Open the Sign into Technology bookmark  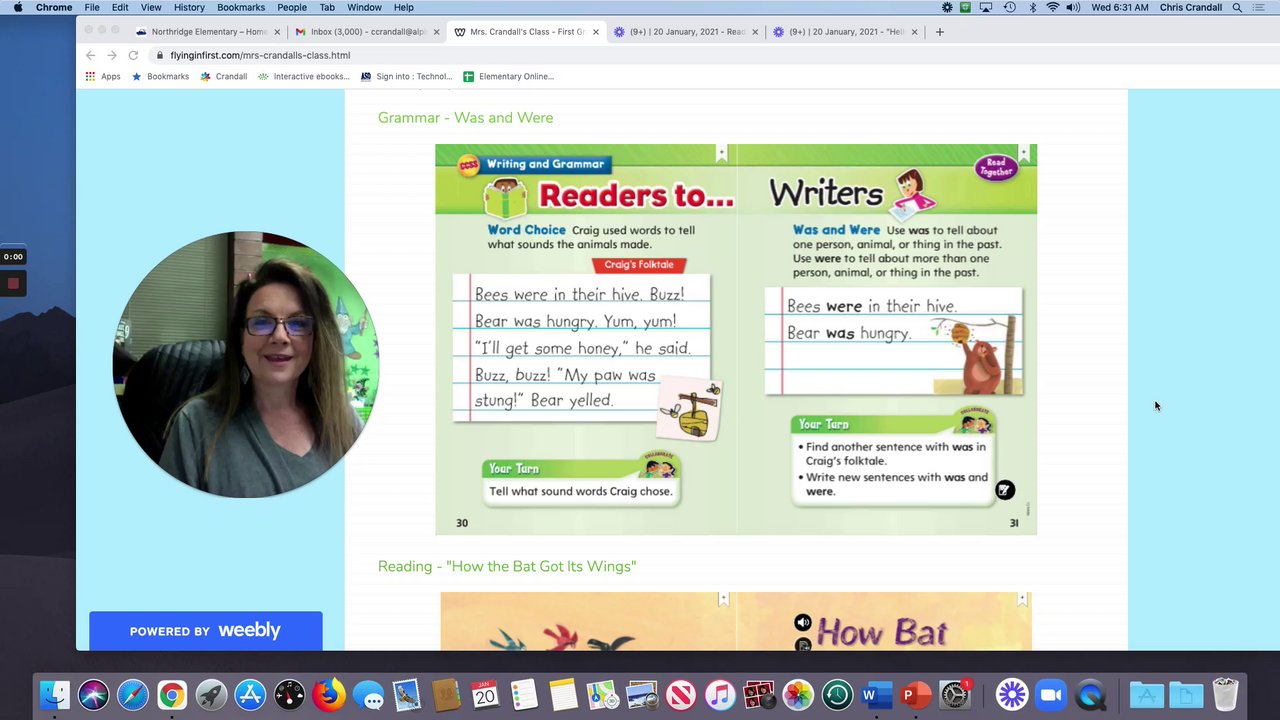pos(407,76)
